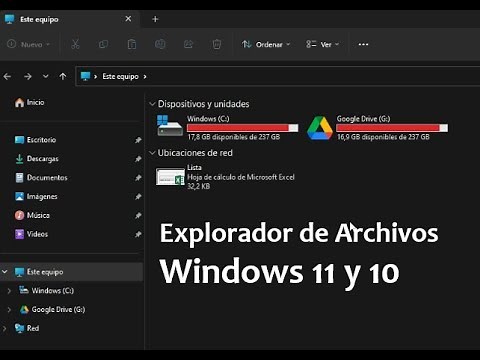Image resolution: width=480 pixels, height=360 pixels.
Task: Click the Paste clipboard icon
Action: pyautogui.click(x=132, y=44)
